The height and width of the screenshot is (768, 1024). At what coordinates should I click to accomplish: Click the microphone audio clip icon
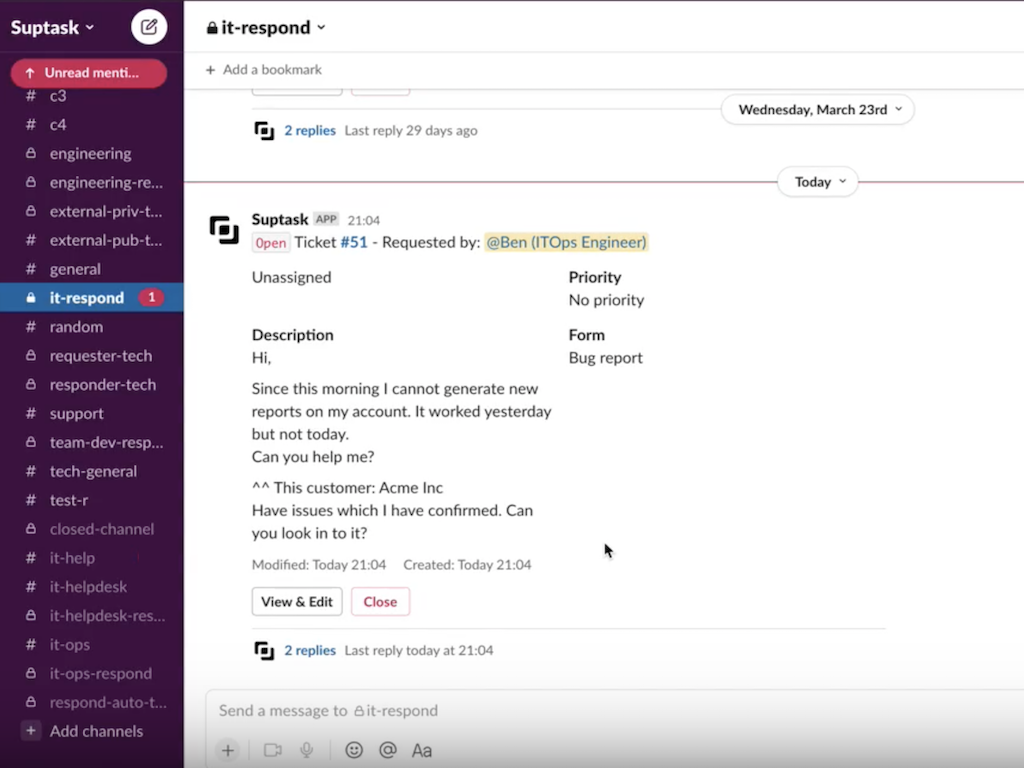click(x=307, y=750)
